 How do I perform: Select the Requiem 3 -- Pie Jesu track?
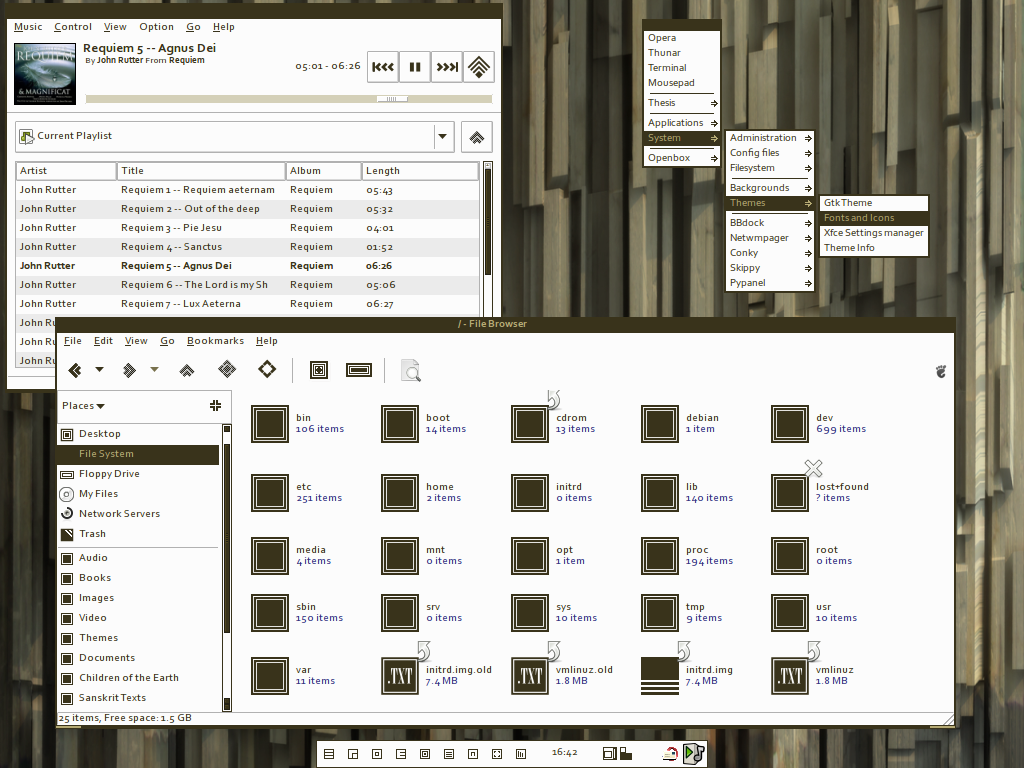tap(248, 228)
